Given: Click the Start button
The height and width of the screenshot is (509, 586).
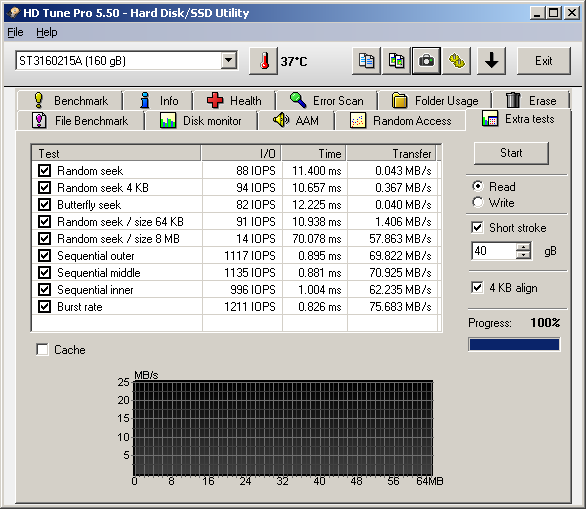Looking at the screenshot, I should click(511, 153).
